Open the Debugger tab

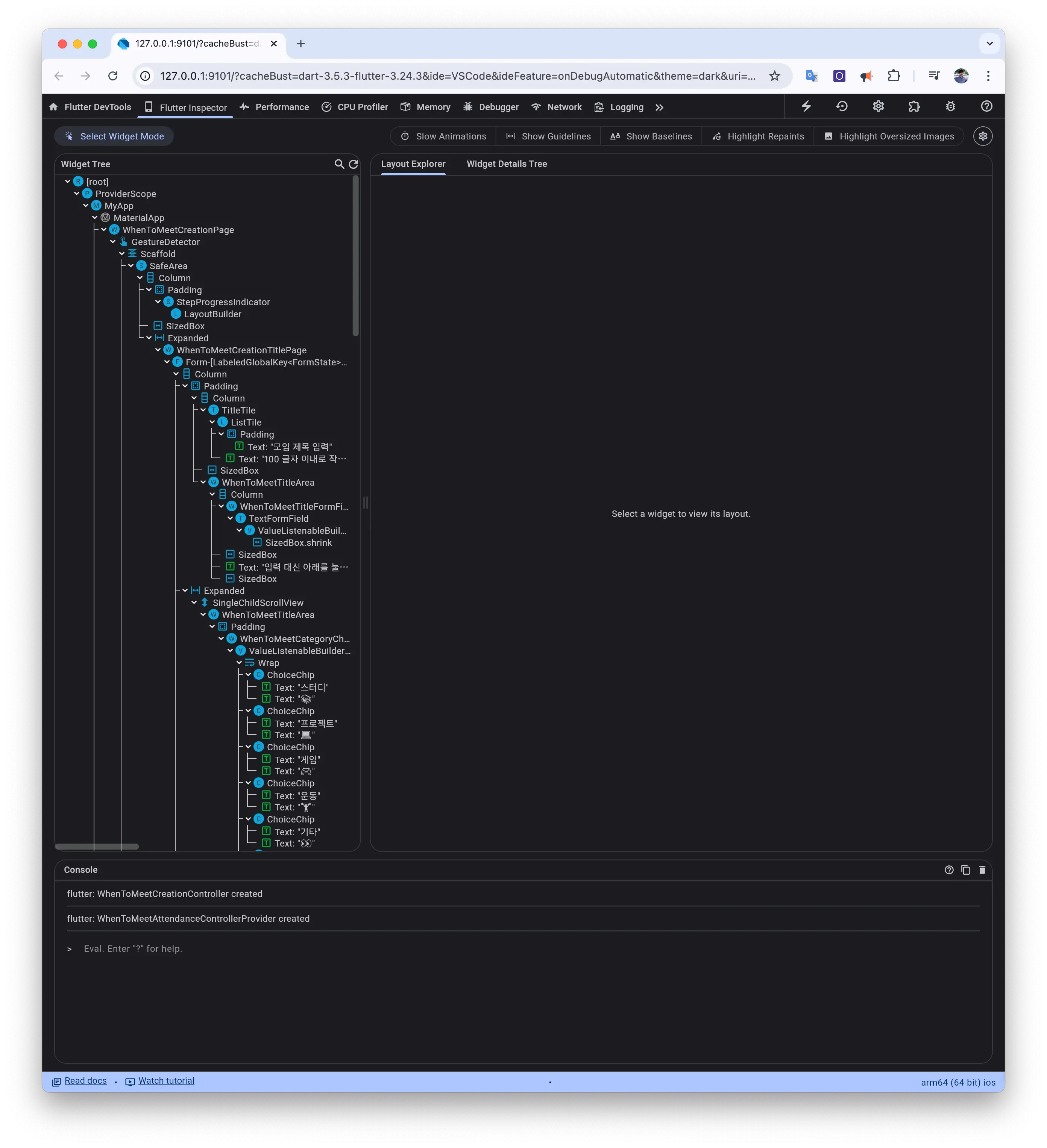(491, 107)
